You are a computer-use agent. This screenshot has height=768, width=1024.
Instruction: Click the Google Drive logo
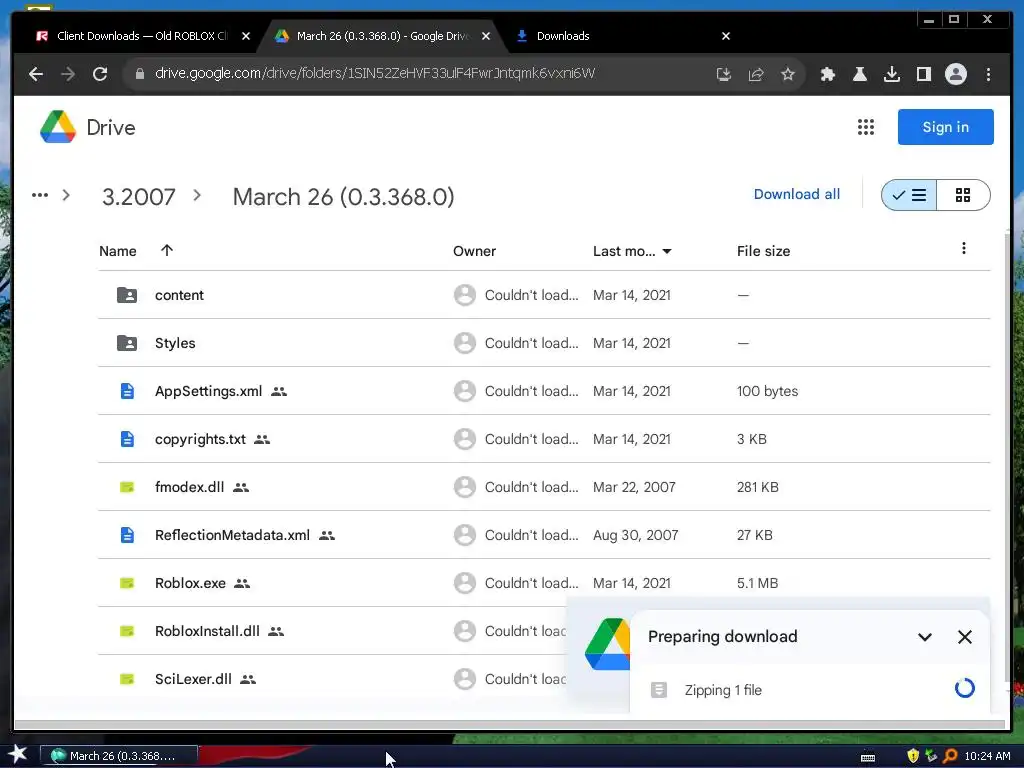(58, 127)
